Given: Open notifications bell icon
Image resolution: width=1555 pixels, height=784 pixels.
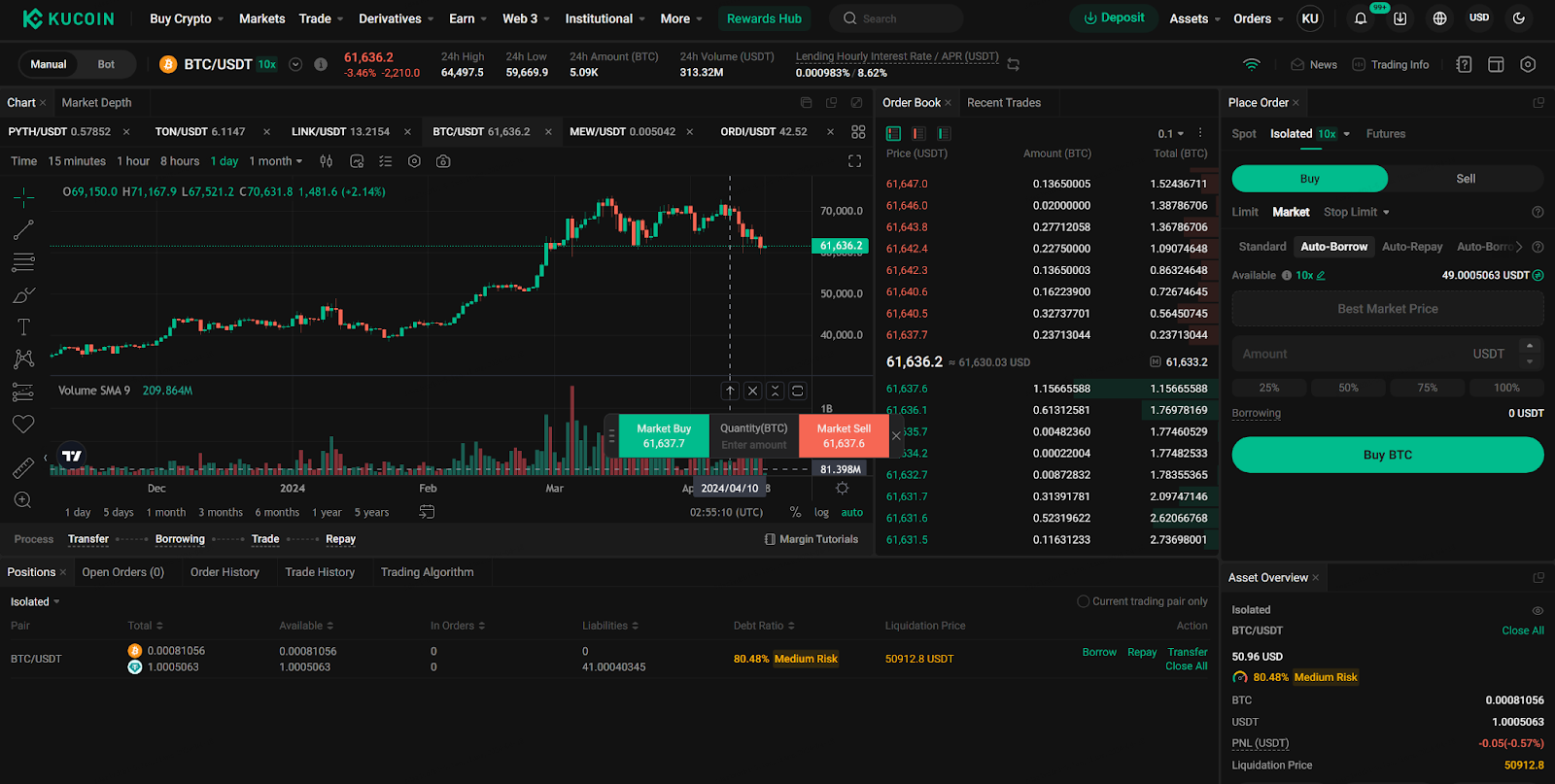Looking at the screenshot, I should point(1361,18).
